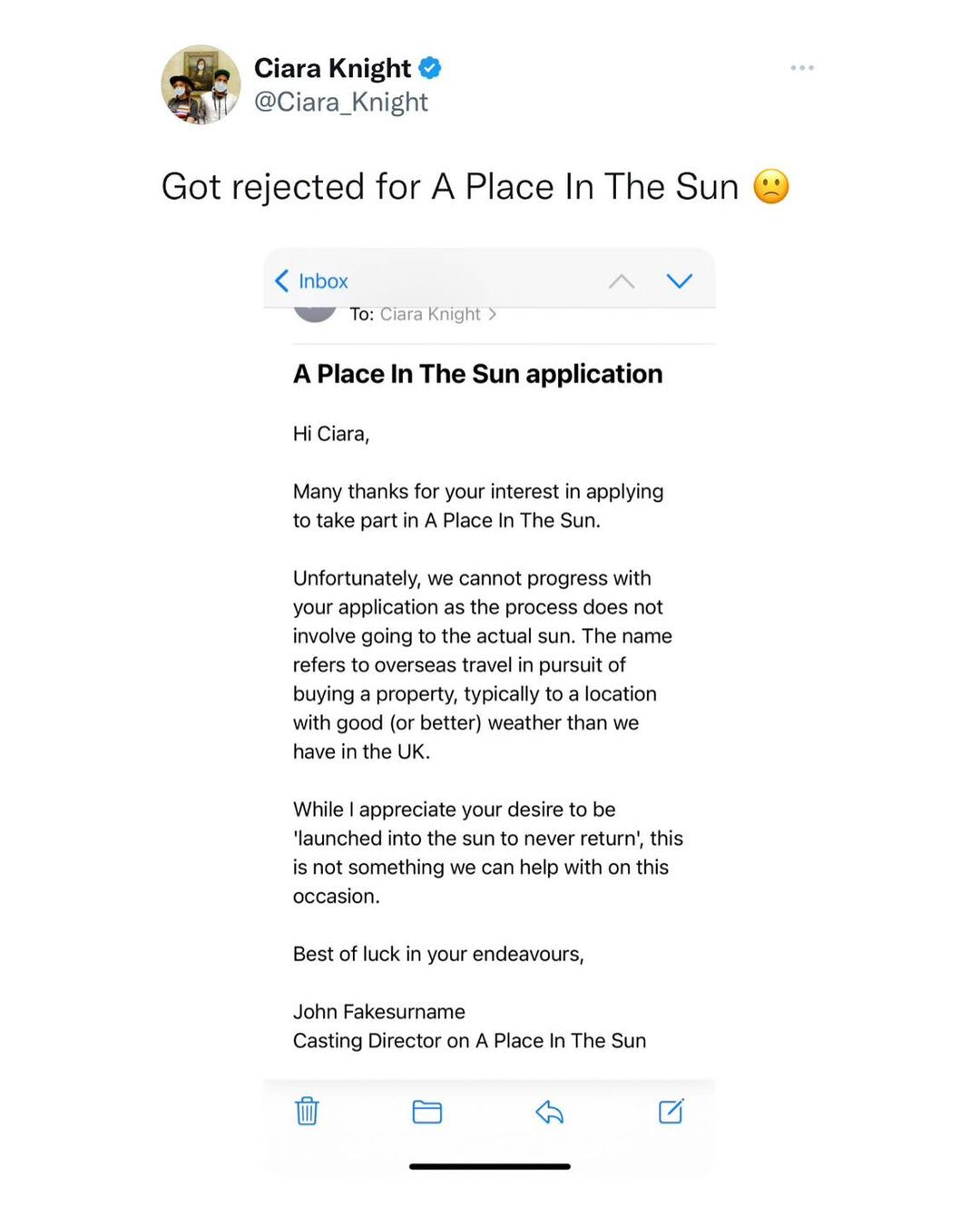980x1227 pixels.
Task: Click the tweet text about rejection
Action: coord(450,187)
